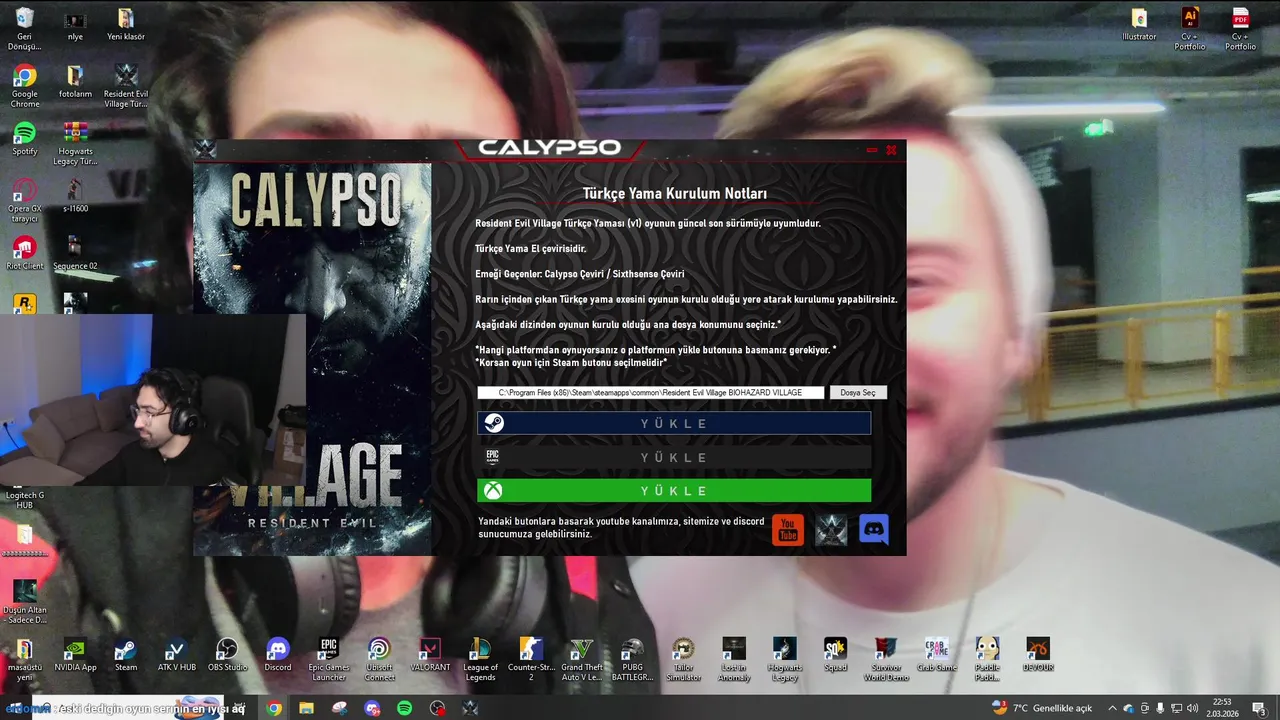The image size is (1280, 720).
Task: Select the Sequence 02 video file icon
Action: pos(75,253)
